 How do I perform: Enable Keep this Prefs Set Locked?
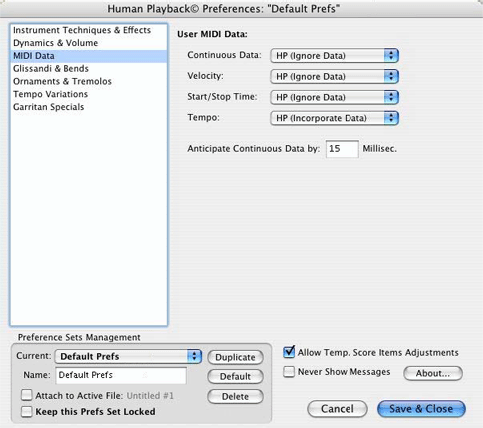tap(26, 411)
